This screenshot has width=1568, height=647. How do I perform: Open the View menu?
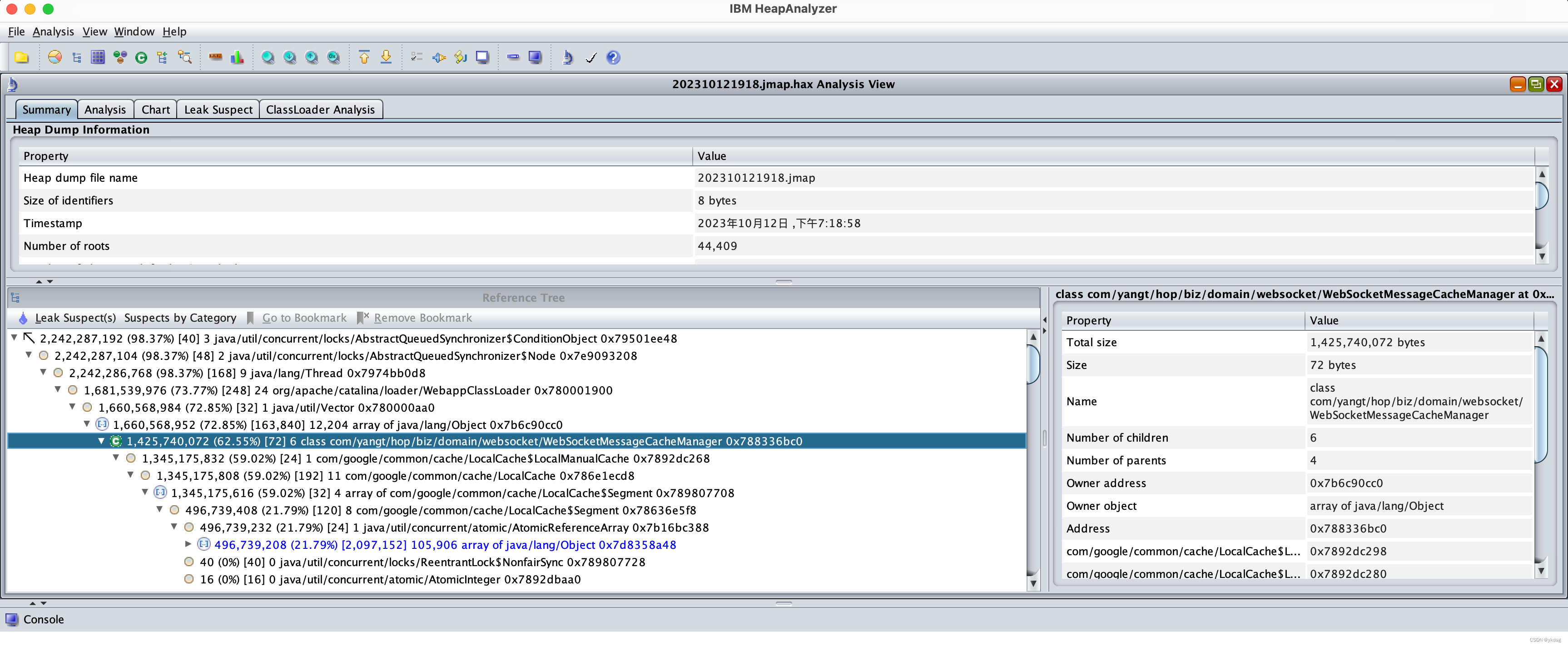94,32
